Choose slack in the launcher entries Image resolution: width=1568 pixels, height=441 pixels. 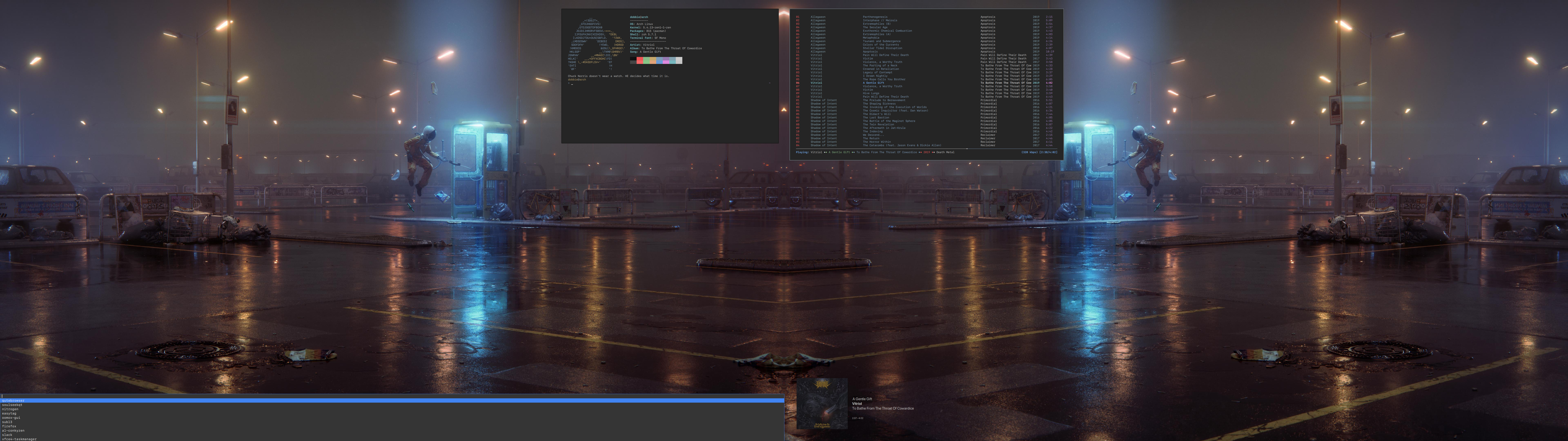[7, 435]
